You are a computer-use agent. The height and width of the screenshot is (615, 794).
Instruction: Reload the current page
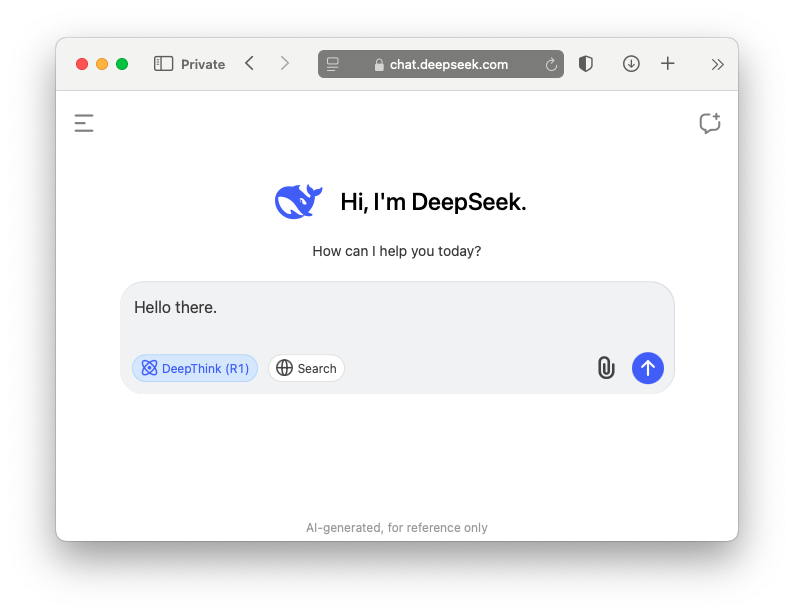point(551,64)
